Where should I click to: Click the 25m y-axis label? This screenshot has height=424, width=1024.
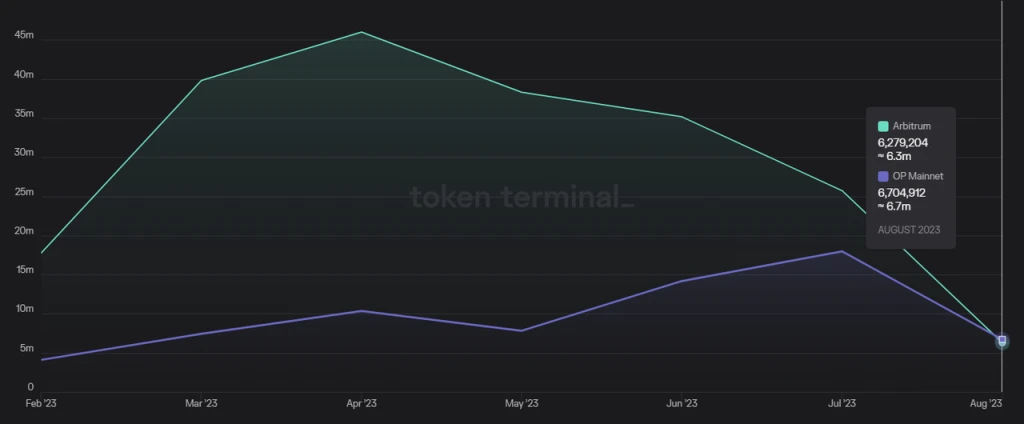(24, 191)
